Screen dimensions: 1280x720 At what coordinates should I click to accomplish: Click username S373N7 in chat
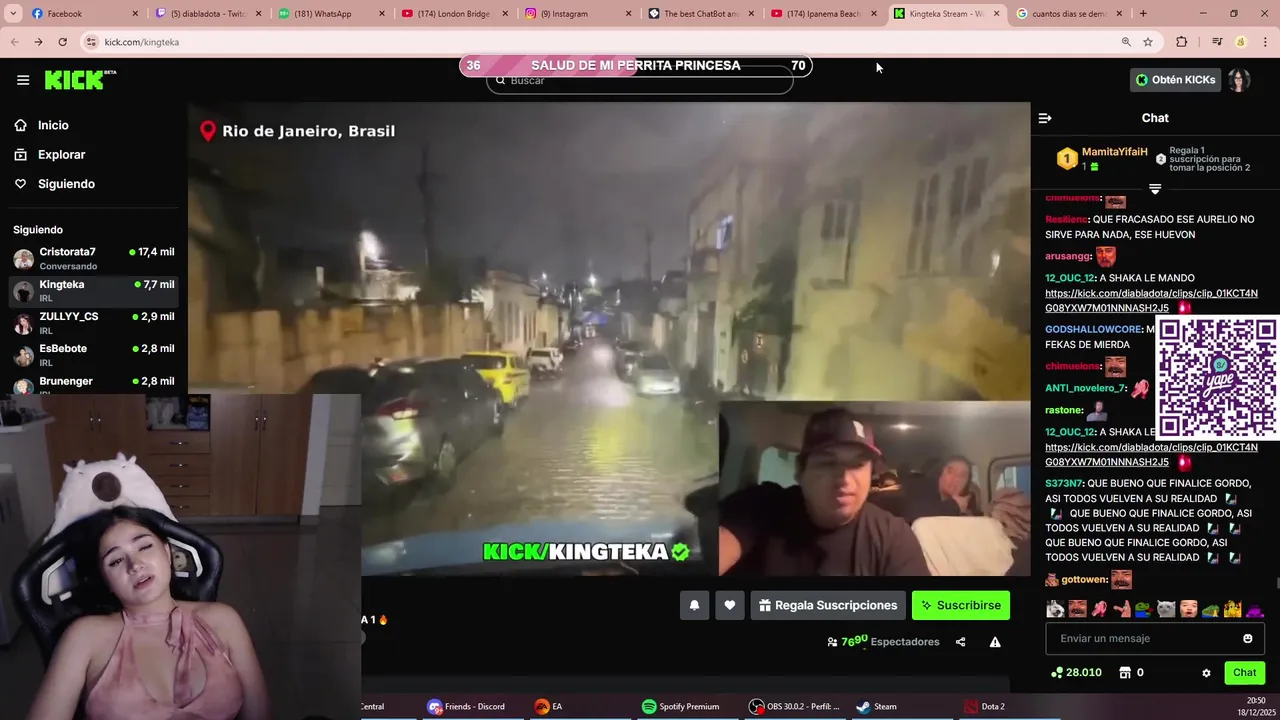click(x=1064, y=484)
